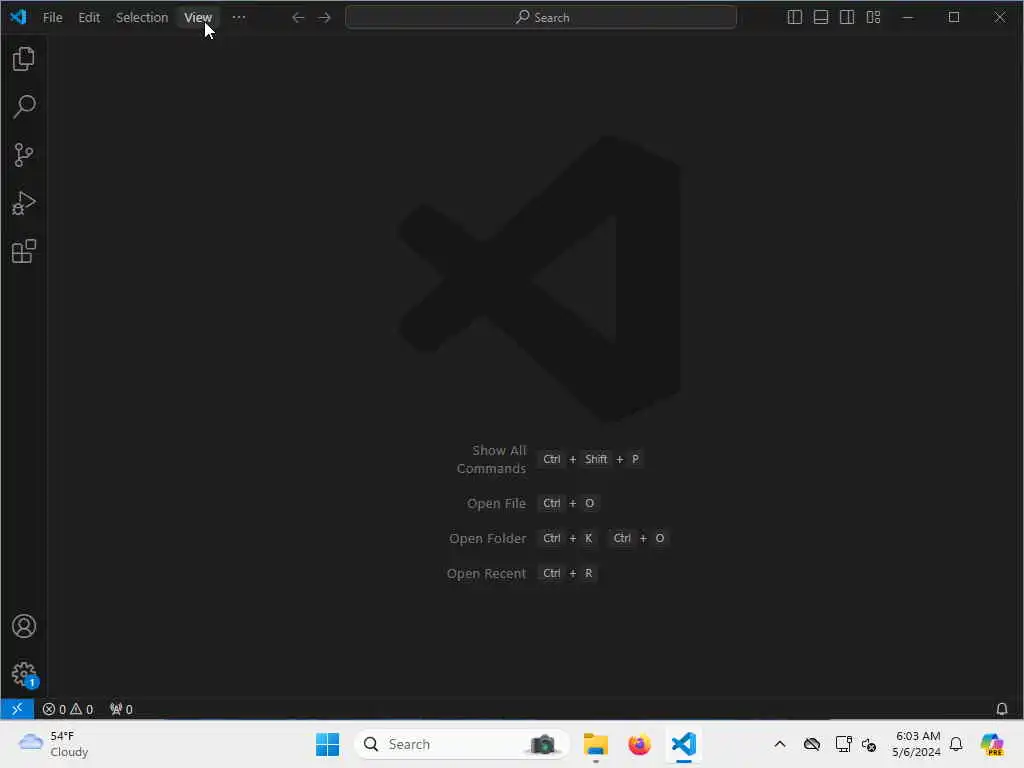
Task: Open the Explorer view in the activity bar
Action: (x=24, y=59)
